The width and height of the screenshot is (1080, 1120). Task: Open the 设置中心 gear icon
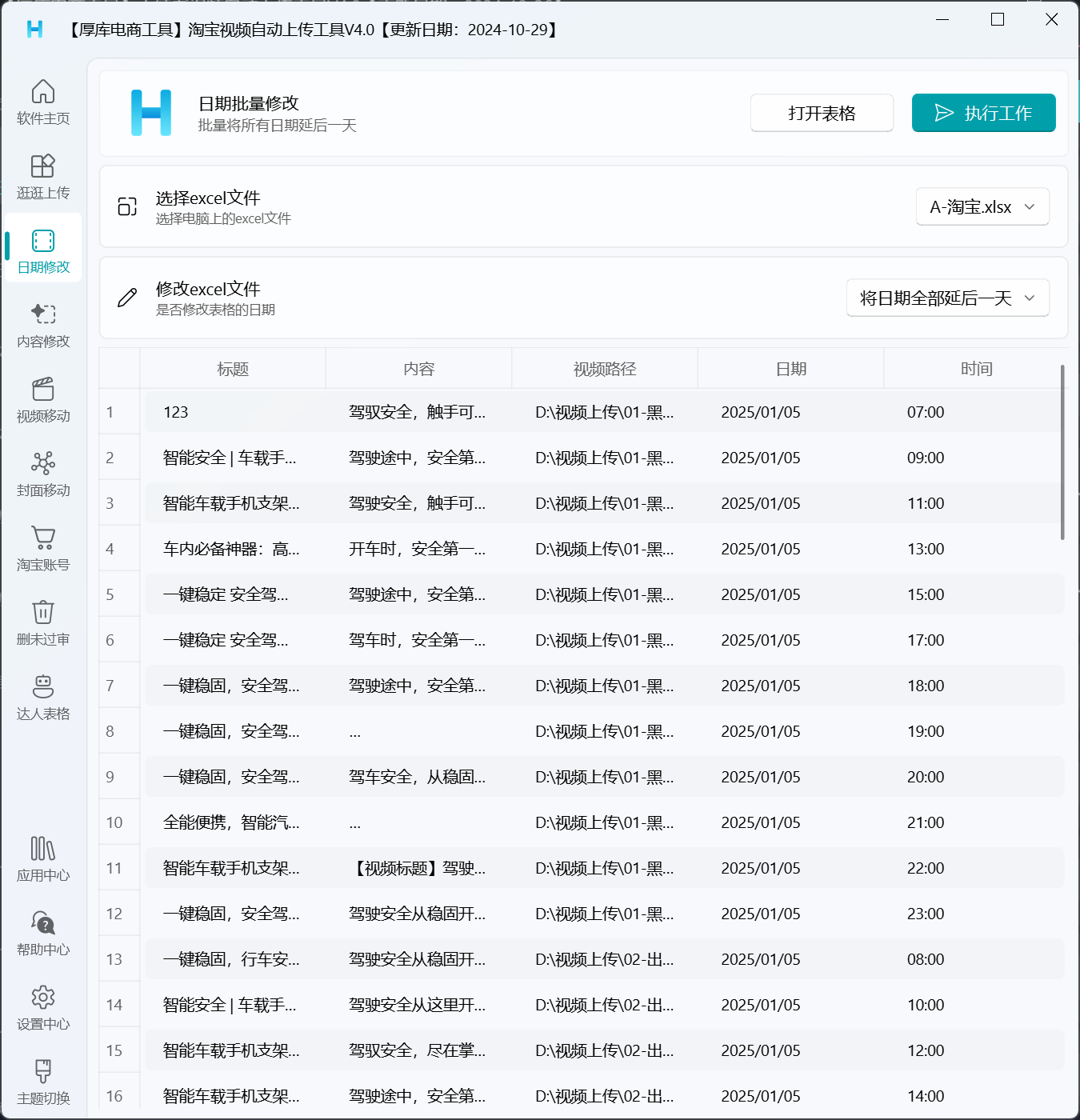point(43,997)
